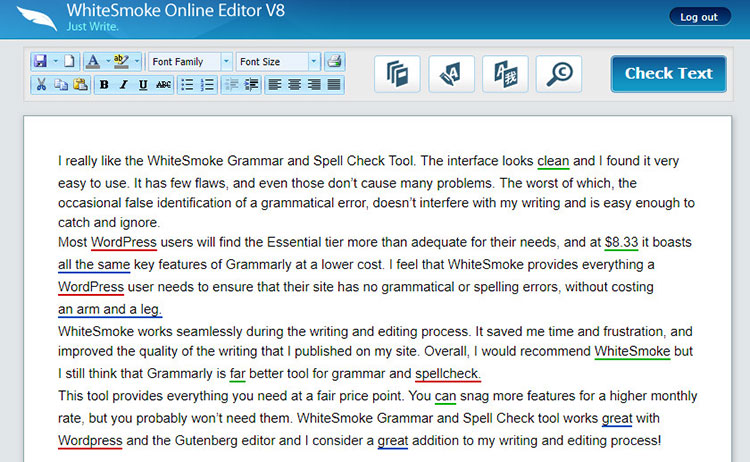The height and width of the screenshot is (462, 750).
Task: Click the first red-underlined "WordPress" after "Most"
Action: pos(124,242)
